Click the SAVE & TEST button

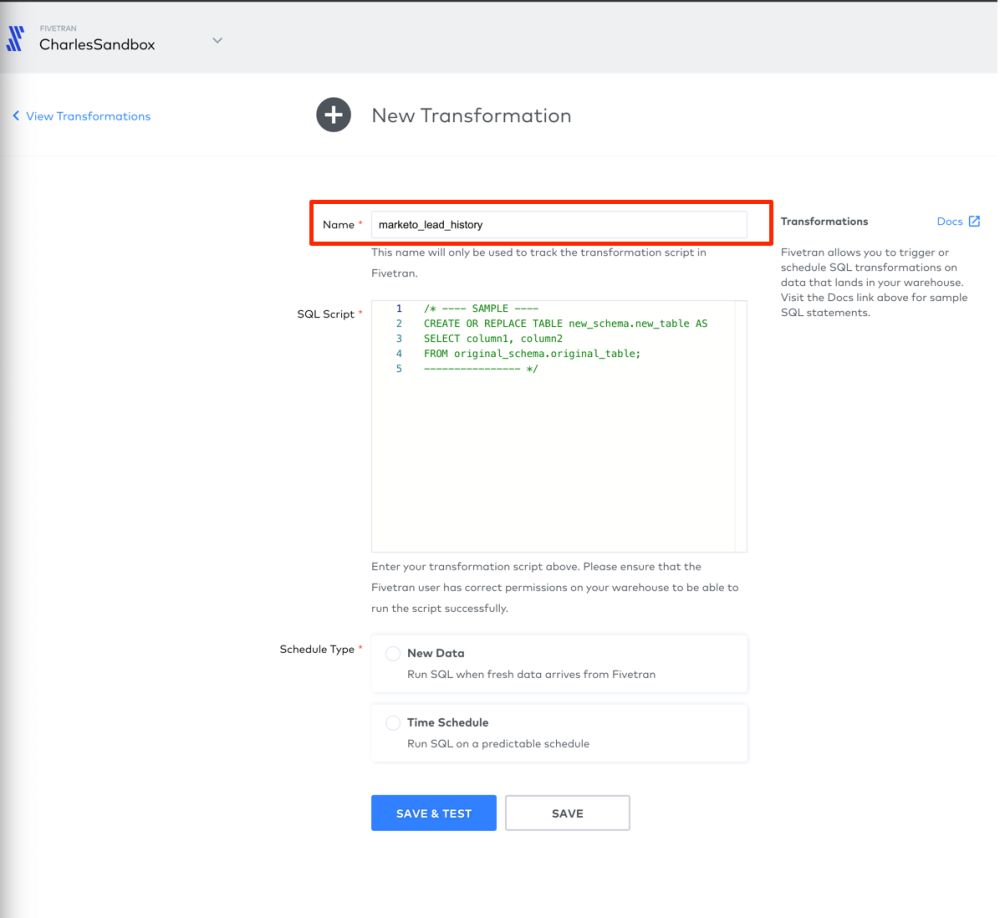pos(434,813)
